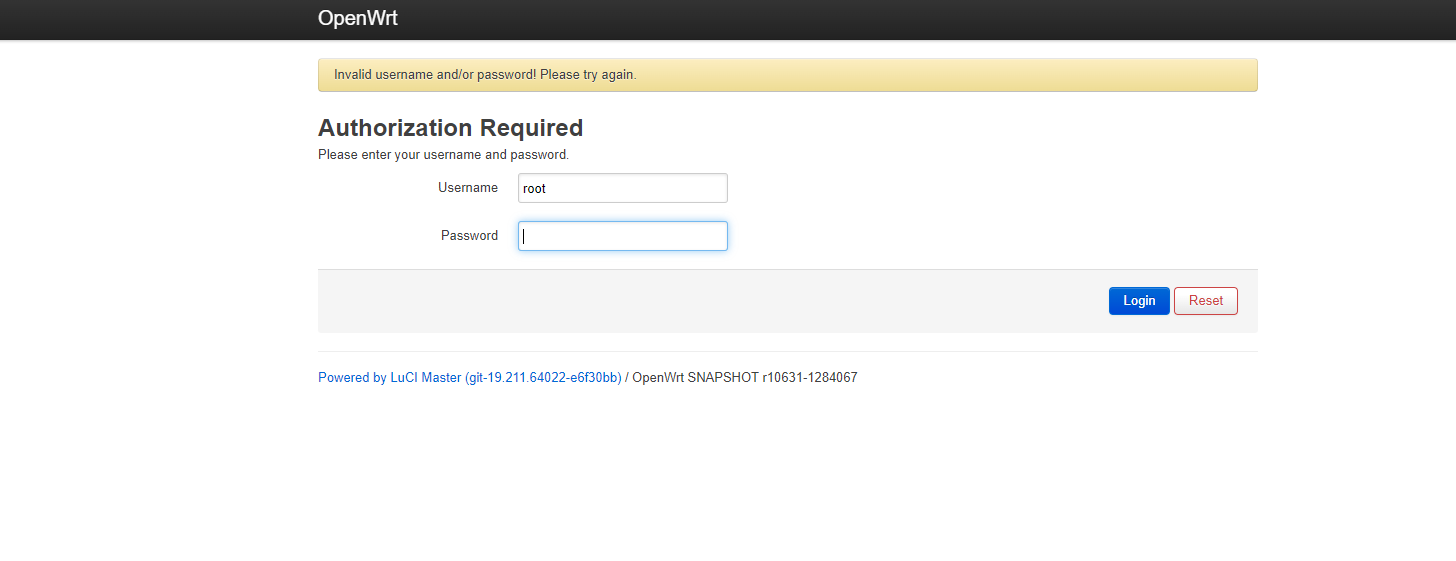Click the dark top header bar
The image size is (1456, 561).
coord(728,19)
